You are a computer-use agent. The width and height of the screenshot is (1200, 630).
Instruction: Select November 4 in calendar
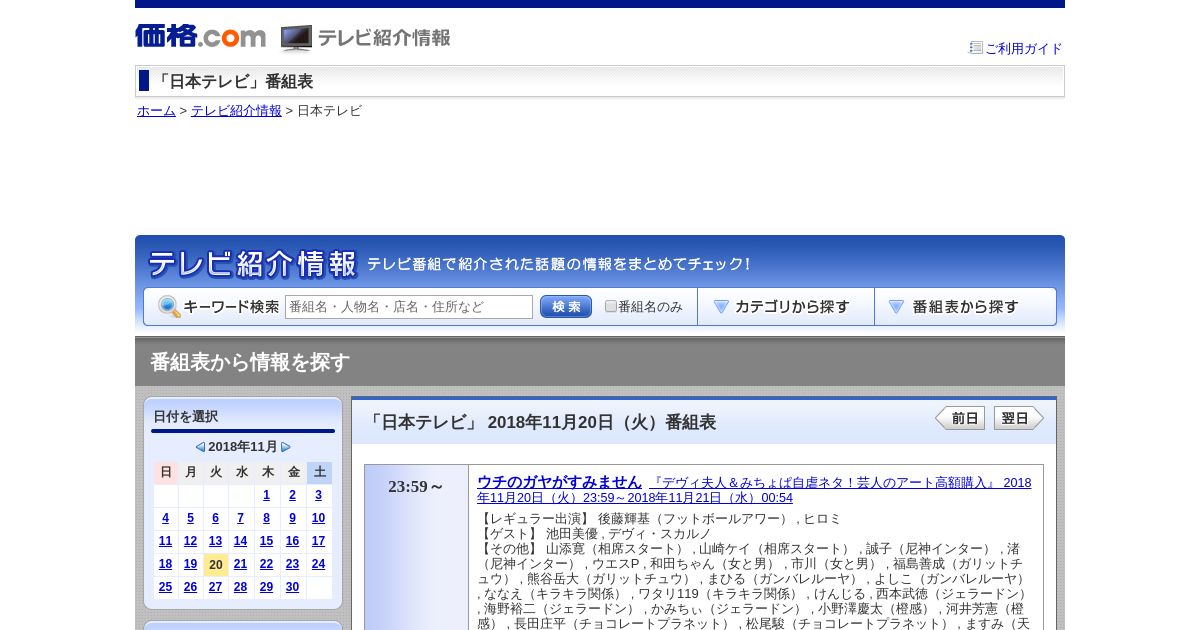tap(166, 518)
